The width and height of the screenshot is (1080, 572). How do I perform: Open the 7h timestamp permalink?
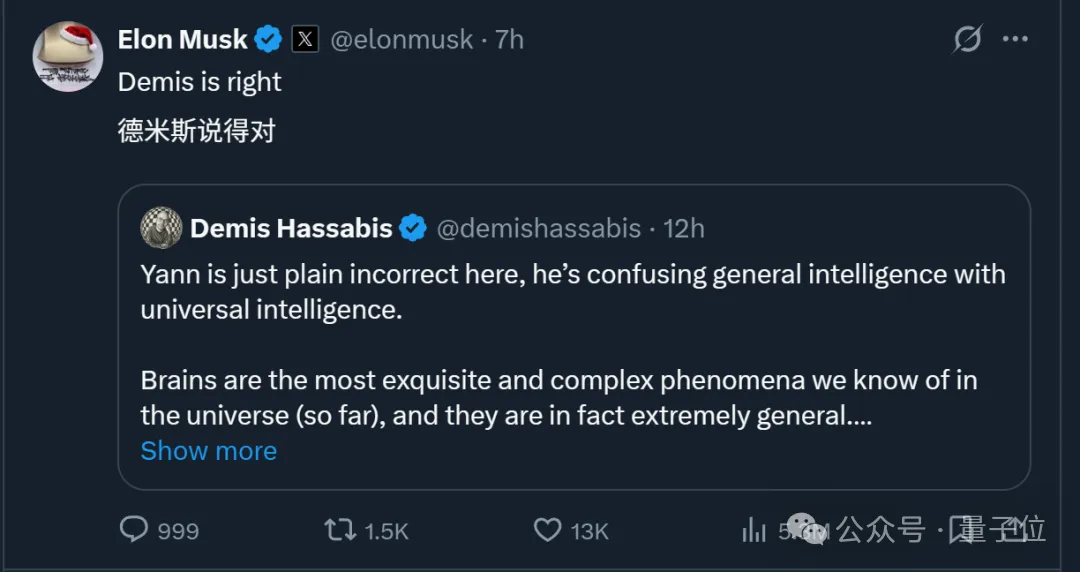point(509,40)
